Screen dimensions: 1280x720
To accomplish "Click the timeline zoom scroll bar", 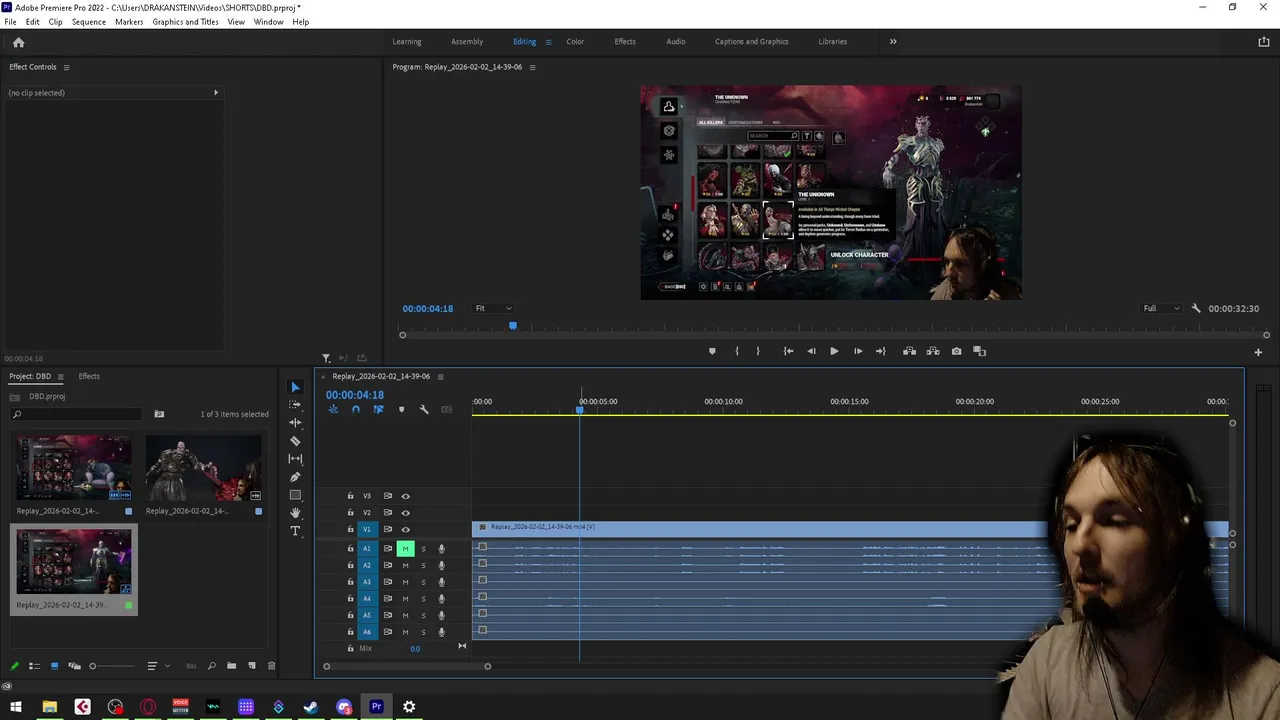I will [407, 666].
